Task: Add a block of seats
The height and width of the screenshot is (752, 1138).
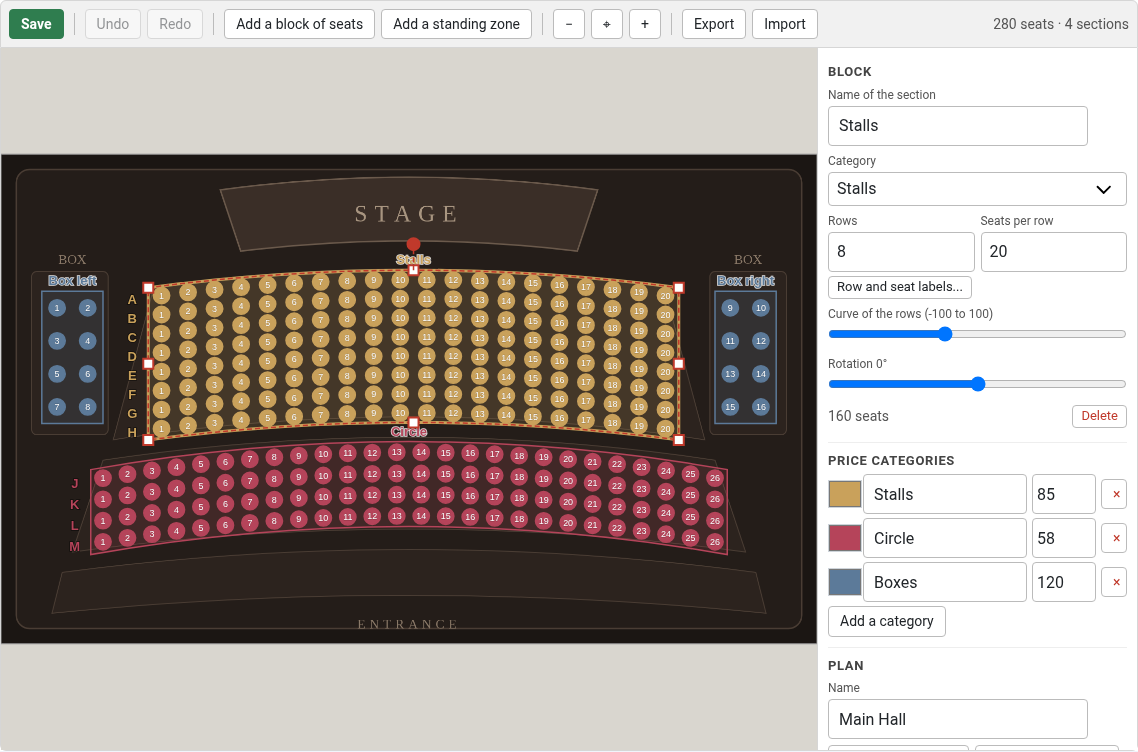Action: tap(299, 24)
